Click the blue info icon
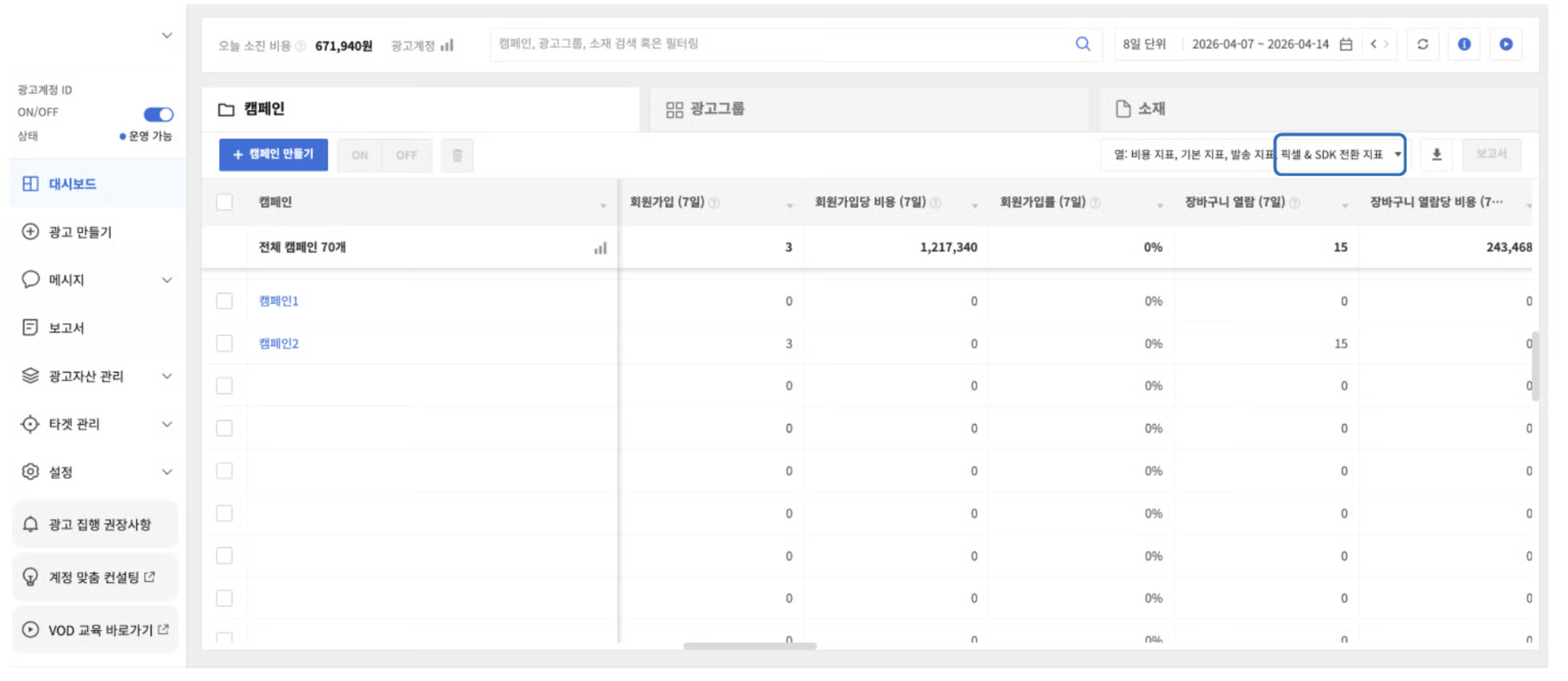Viewport: 1568px width, 681px height. point(1464,44)
